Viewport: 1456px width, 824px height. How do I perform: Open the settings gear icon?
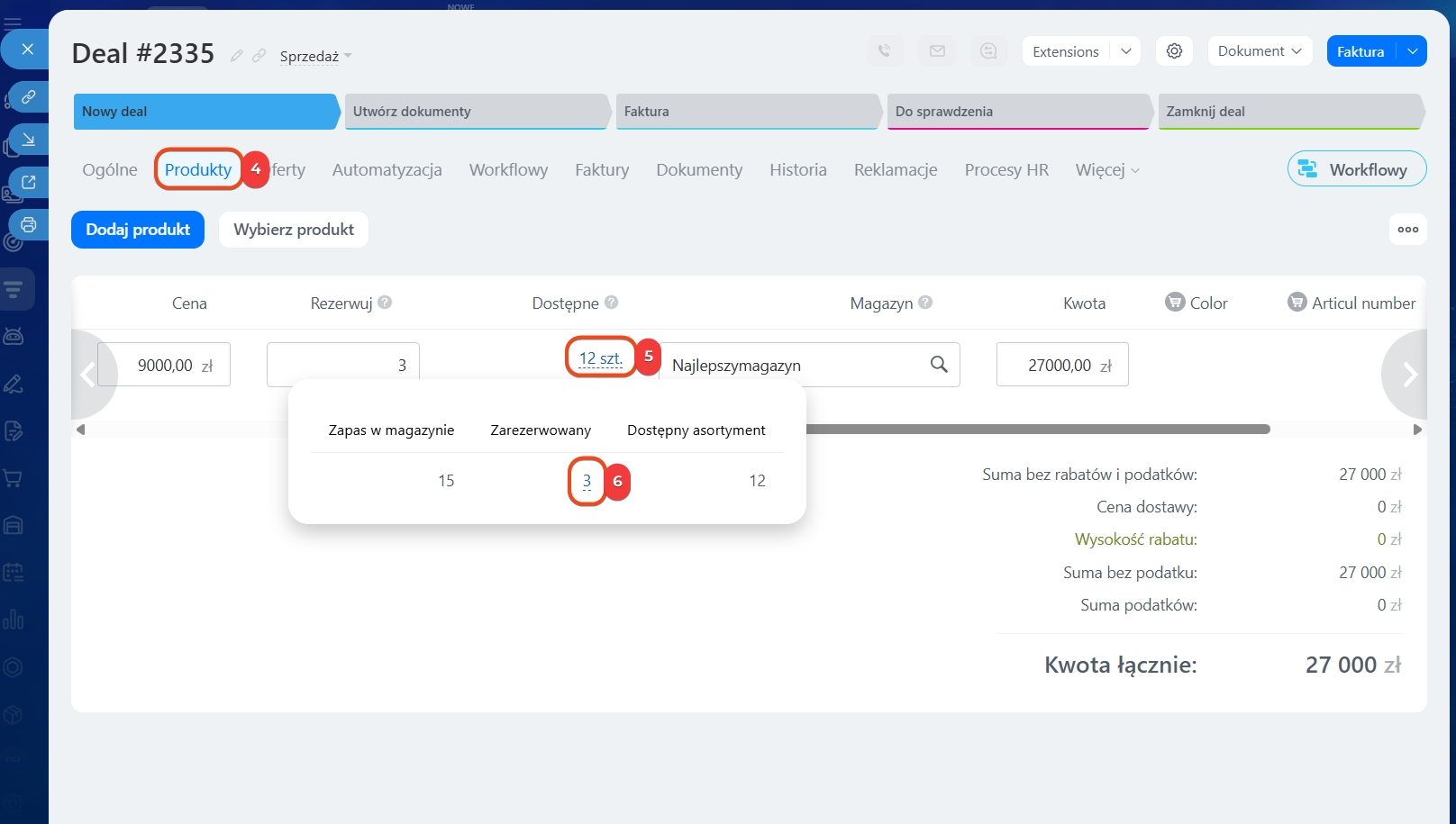(x=1174, y=51)
